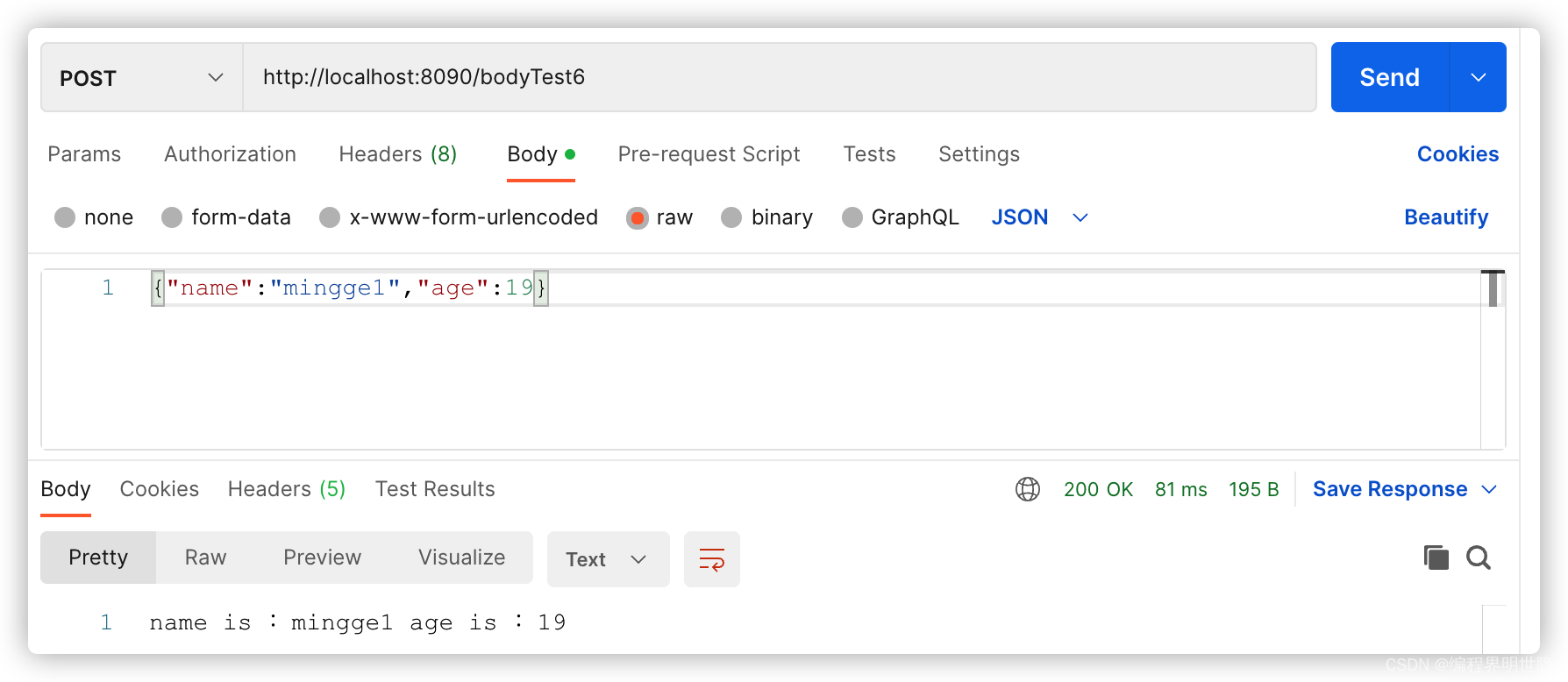
Task: Select x-www-form-urlencoded body option
Action: (x=330, y=217)
